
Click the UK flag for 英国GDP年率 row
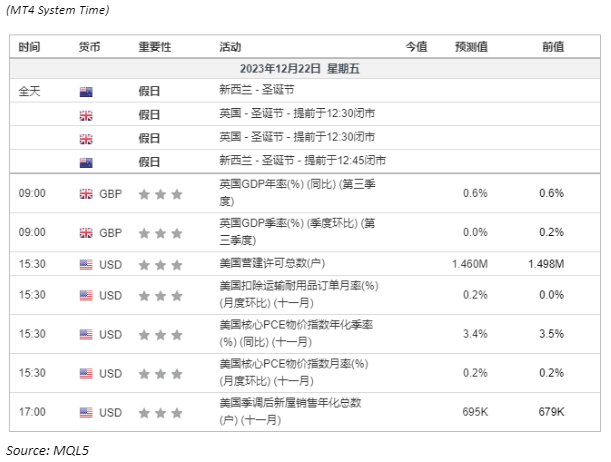[x=86, y=193]
